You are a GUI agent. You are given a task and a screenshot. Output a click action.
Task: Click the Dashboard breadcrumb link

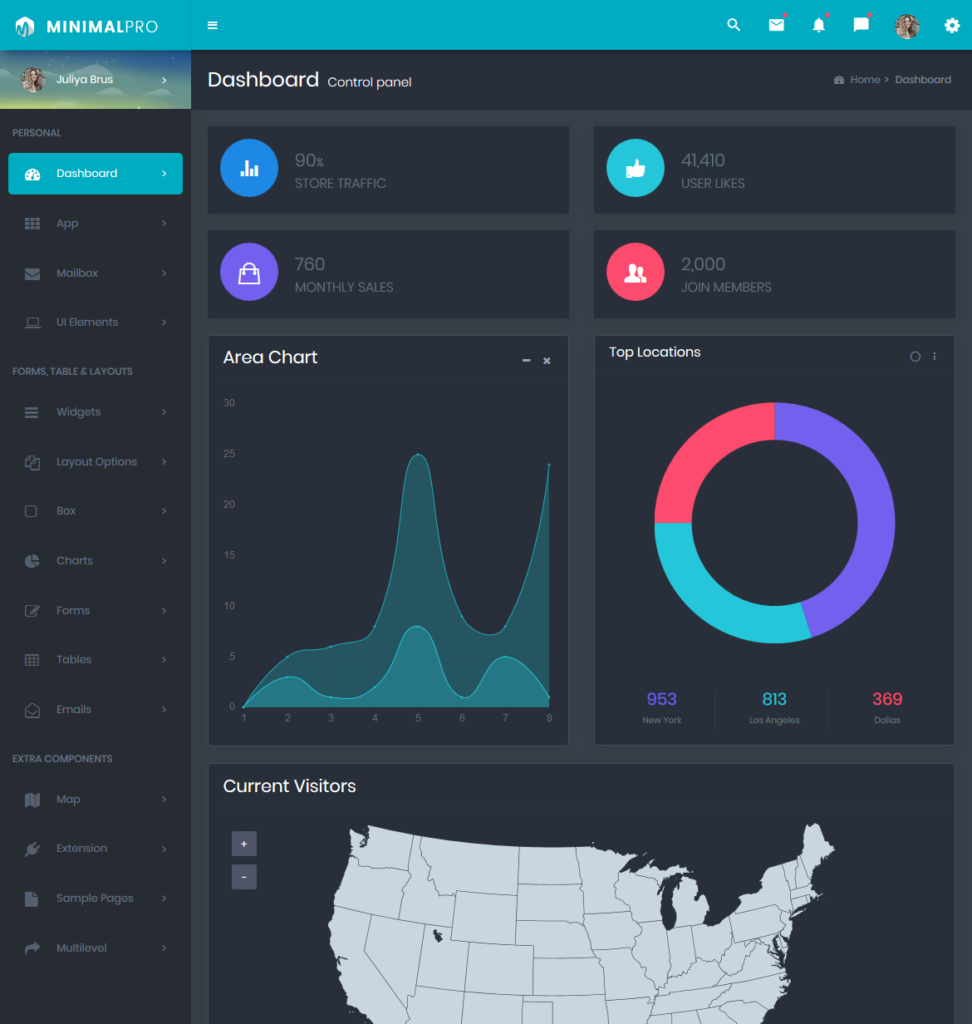click(x=923, y=80)
